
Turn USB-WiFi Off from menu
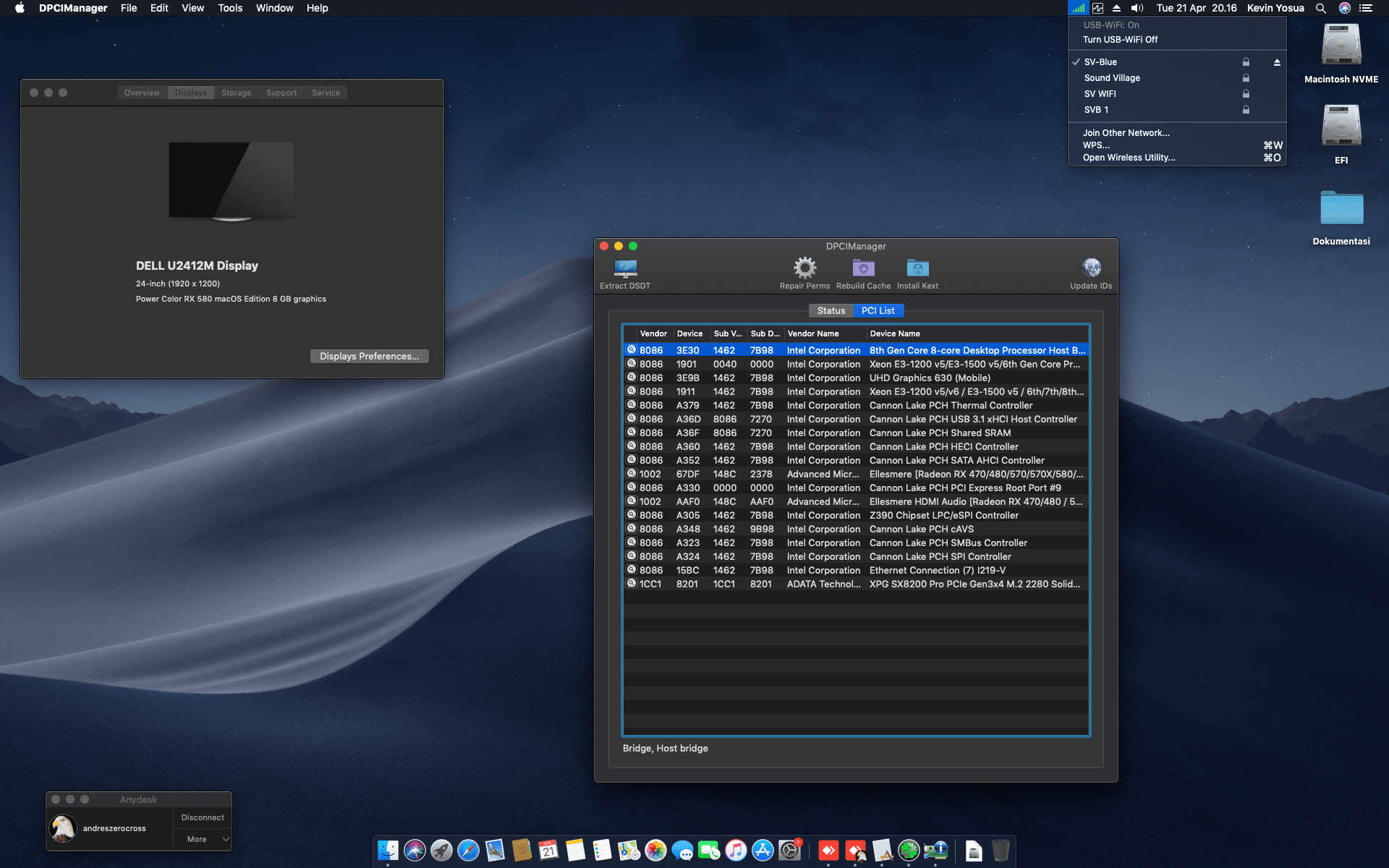pos(1120,40)
